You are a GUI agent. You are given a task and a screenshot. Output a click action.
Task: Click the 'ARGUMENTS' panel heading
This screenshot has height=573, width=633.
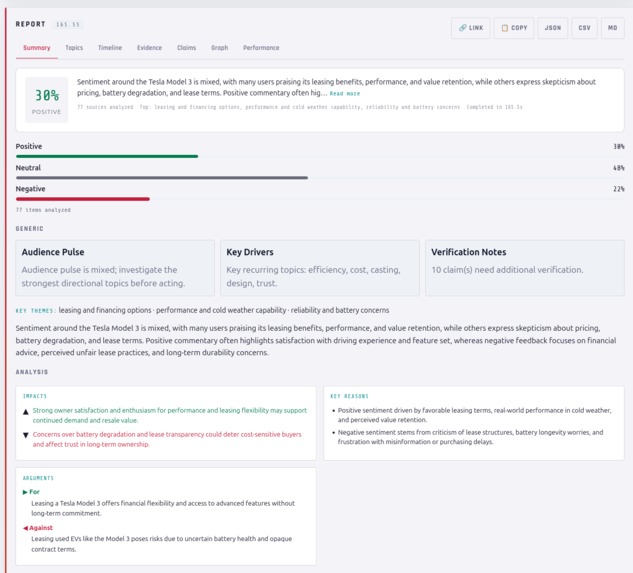(38, 478)
